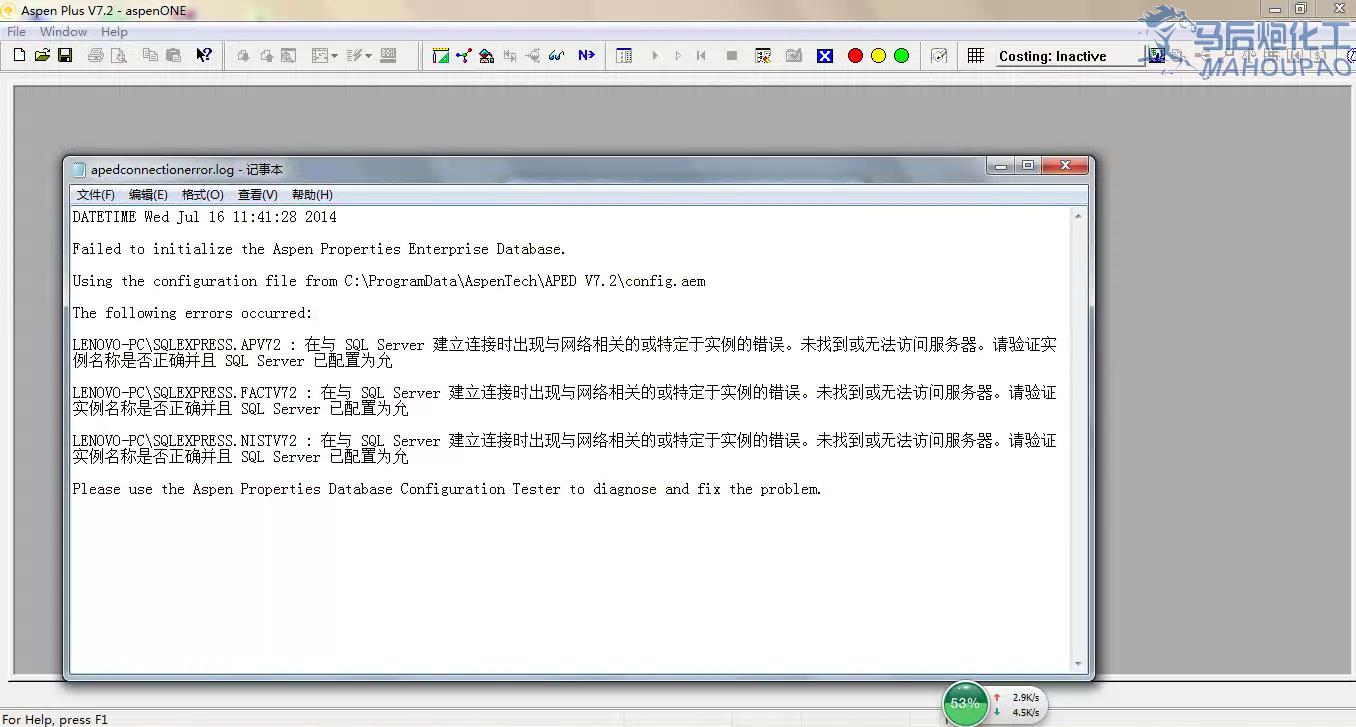
Task: Open the Components molecule icon
Action: tap(464, 56)
